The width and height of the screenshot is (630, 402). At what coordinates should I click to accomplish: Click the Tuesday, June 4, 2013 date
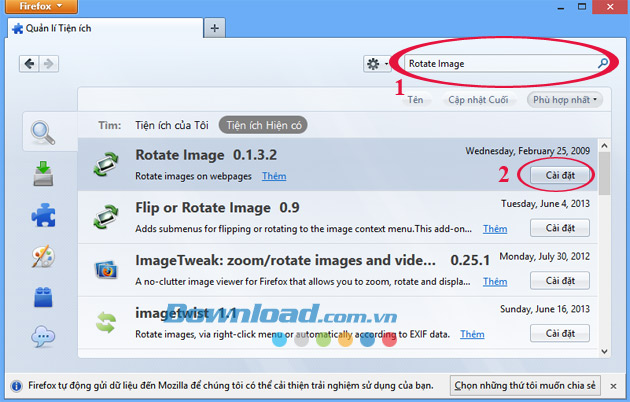545,204
